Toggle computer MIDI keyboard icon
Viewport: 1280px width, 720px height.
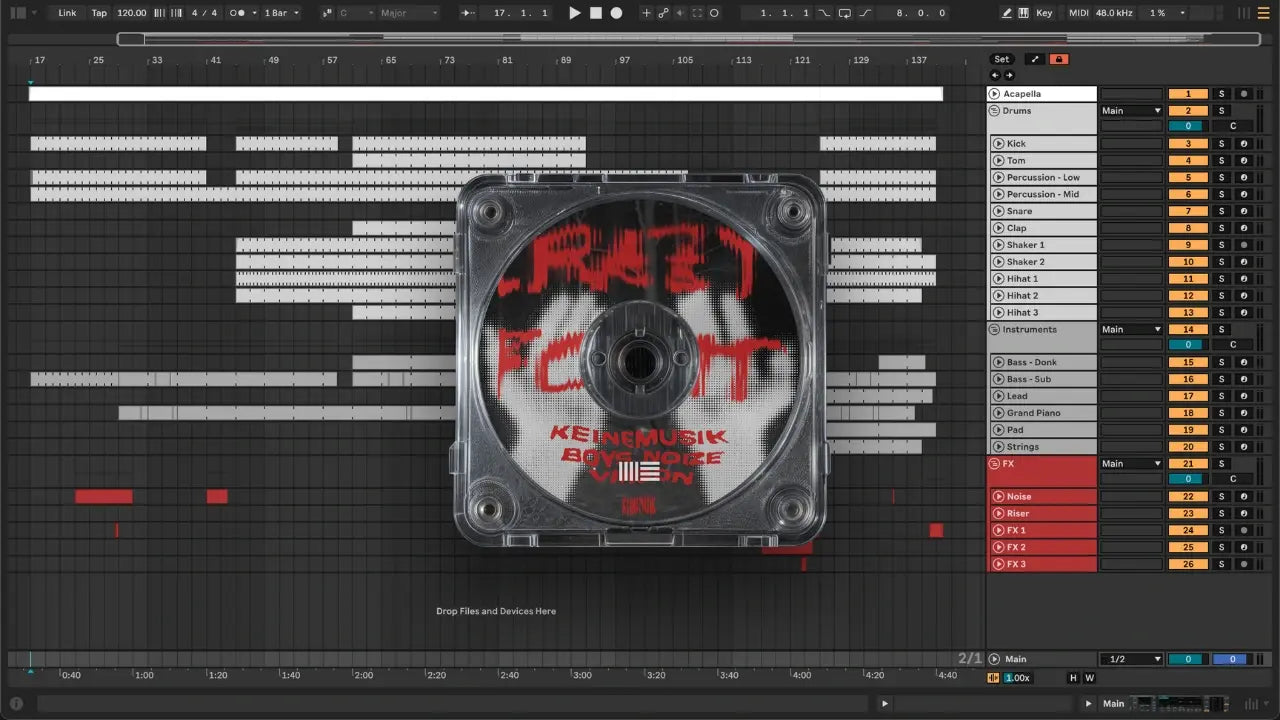(x=1023, y=13)
